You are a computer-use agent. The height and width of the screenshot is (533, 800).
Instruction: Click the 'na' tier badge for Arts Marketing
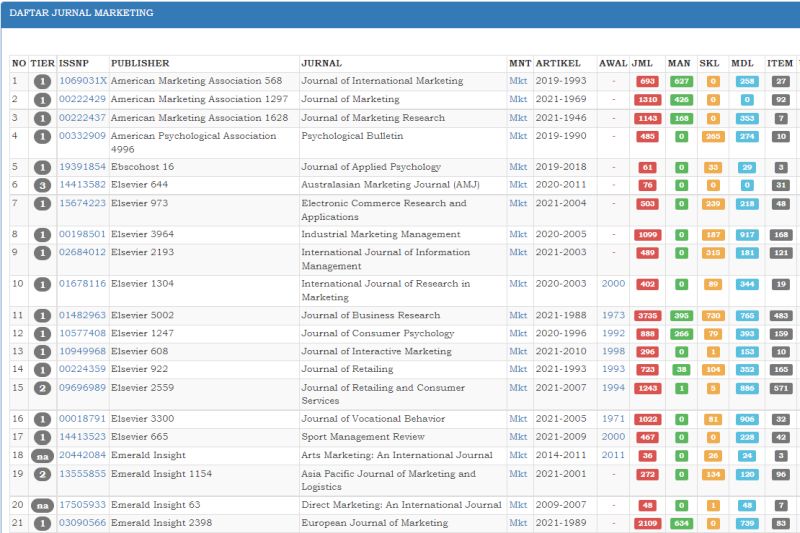click(x=42, y=456)
